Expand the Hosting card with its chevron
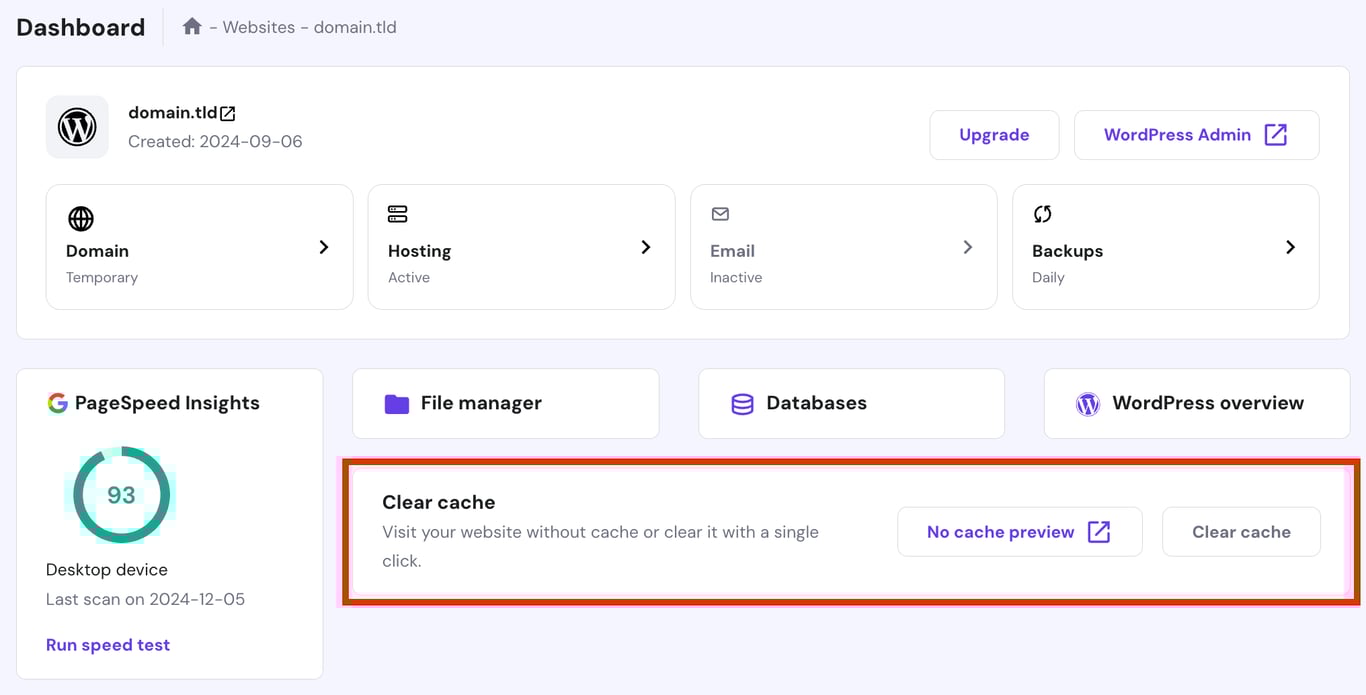The width and height of the screenshot is (1366, 695). tap(646, 247)
